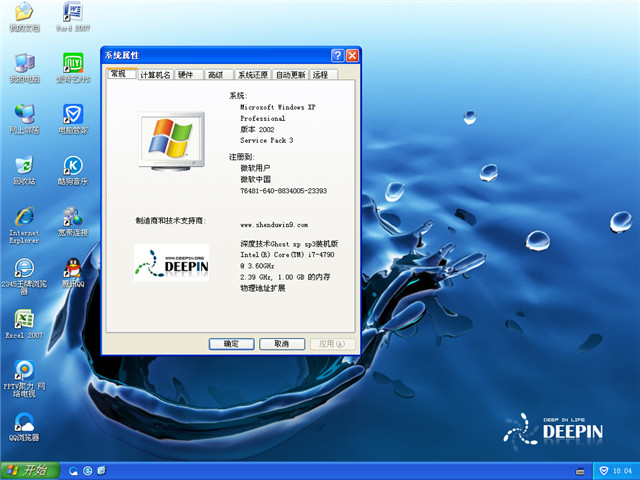This screenshot has height=480, width=640.
Task: Click the 确定 OK button
Action: [x=231, y=344]
